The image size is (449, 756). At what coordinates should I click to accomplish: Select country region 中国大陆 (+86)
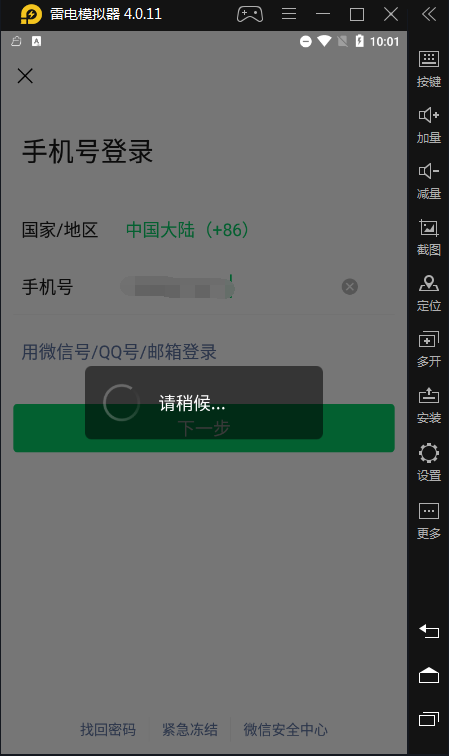187,230
